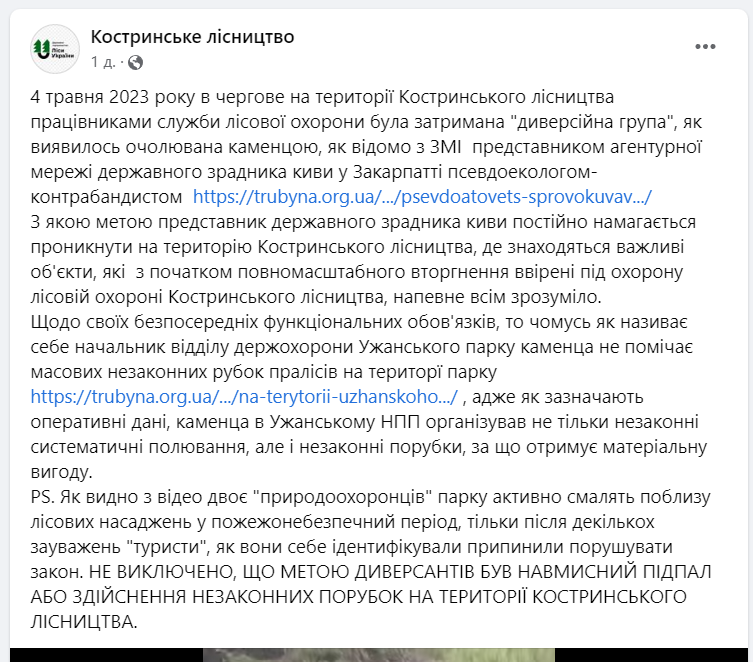This screenshot has width=753, height=662.
Task: Open the Костринське лісництво page name
Action: [x=192, y=37]
